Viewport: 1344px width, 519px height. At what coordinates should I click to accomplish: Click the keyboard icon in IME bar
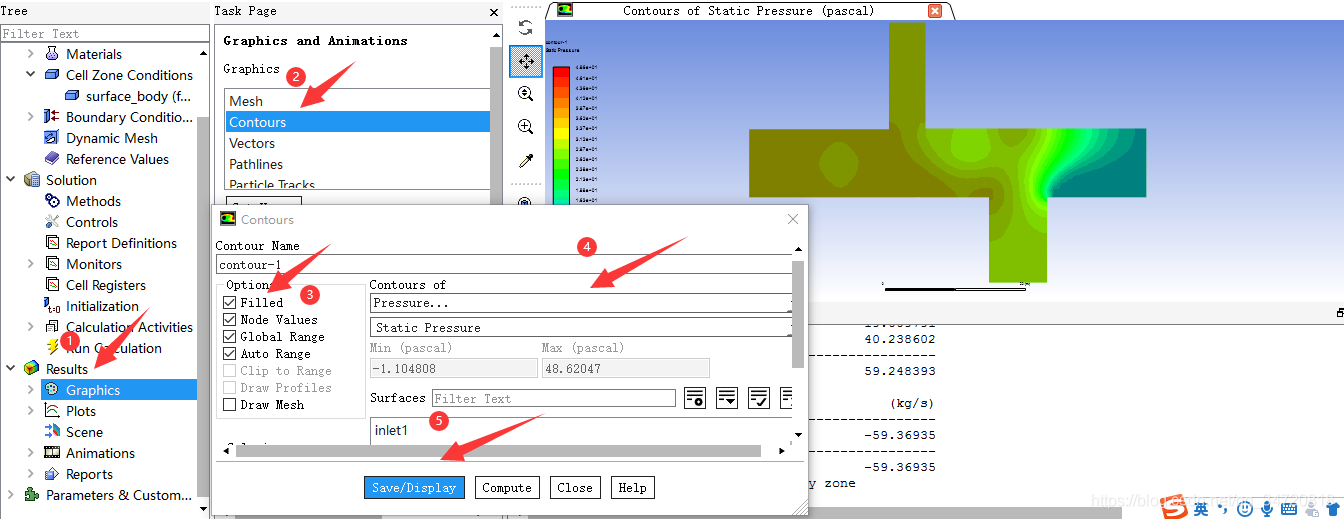click(1289, 509)
